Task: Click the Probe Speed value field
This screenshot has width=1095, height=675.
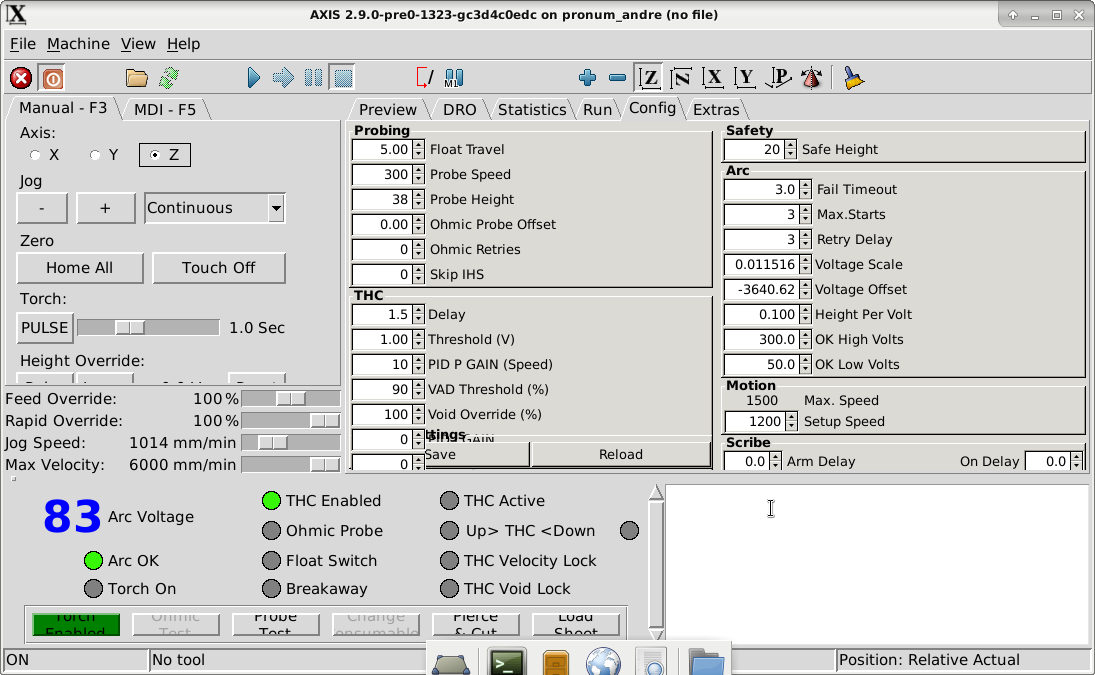Action: pos(382,175)
